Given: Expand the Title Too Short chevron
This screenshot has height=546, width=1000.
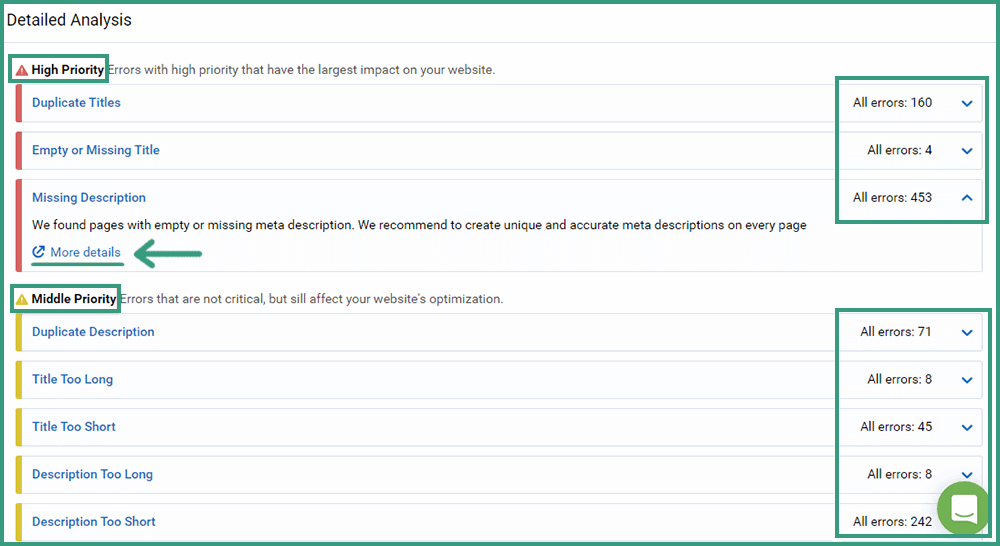Looking at the screenshot, I should (x=967, y=427).
